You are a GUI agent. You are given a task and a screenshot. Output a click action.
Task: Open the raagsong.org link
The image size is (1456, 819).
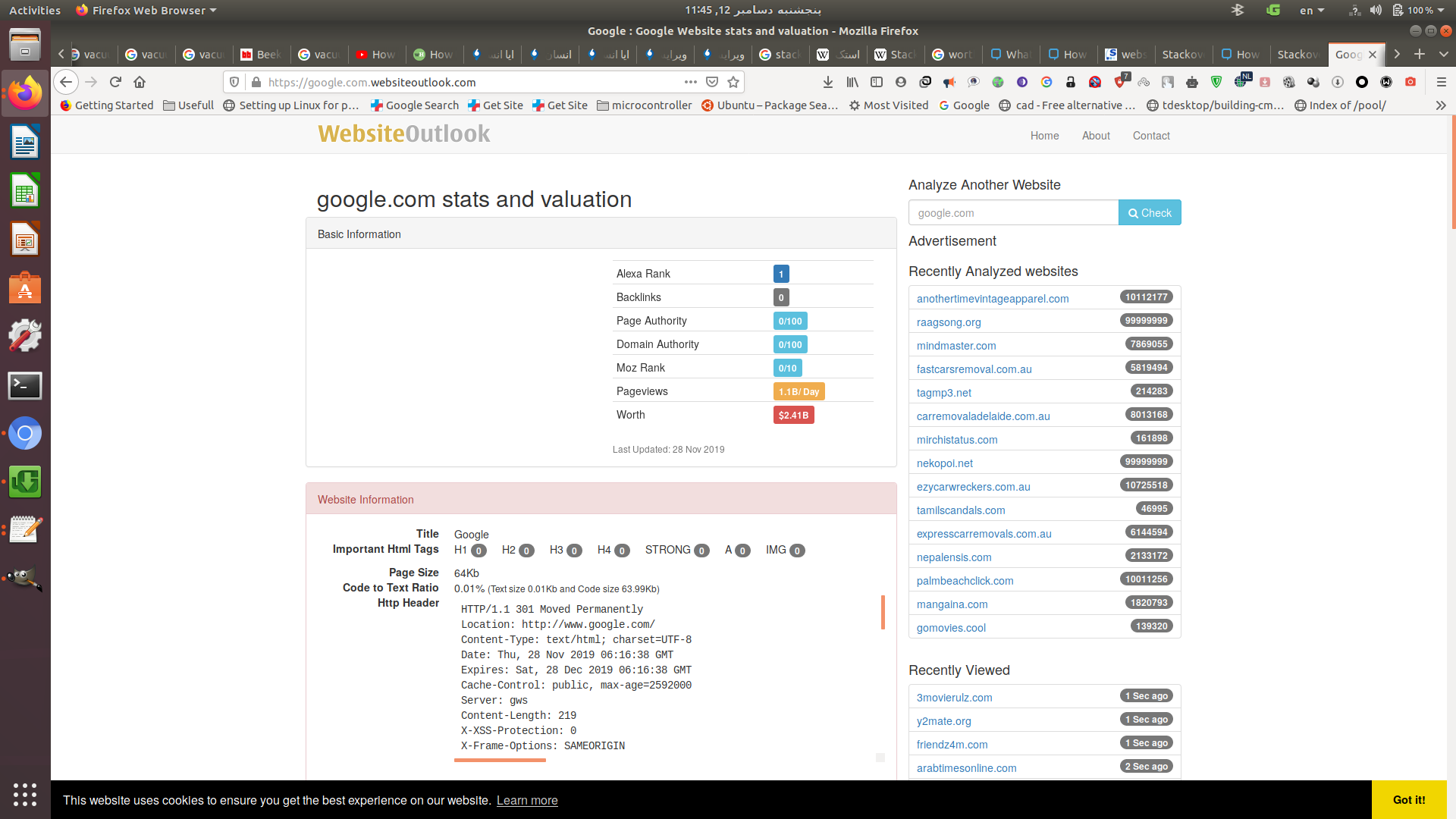(949, 322)
